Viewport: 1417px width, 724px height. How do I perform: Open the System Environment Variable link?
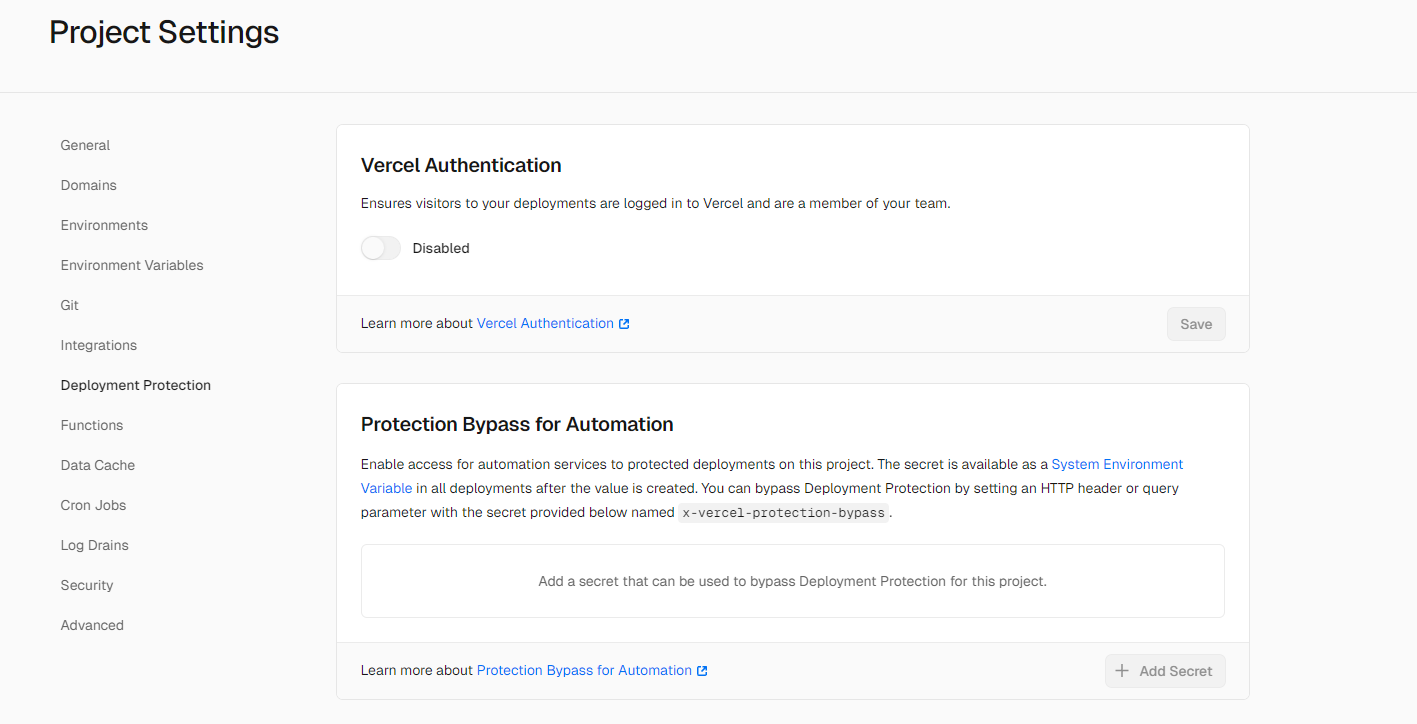point(1117,464)
